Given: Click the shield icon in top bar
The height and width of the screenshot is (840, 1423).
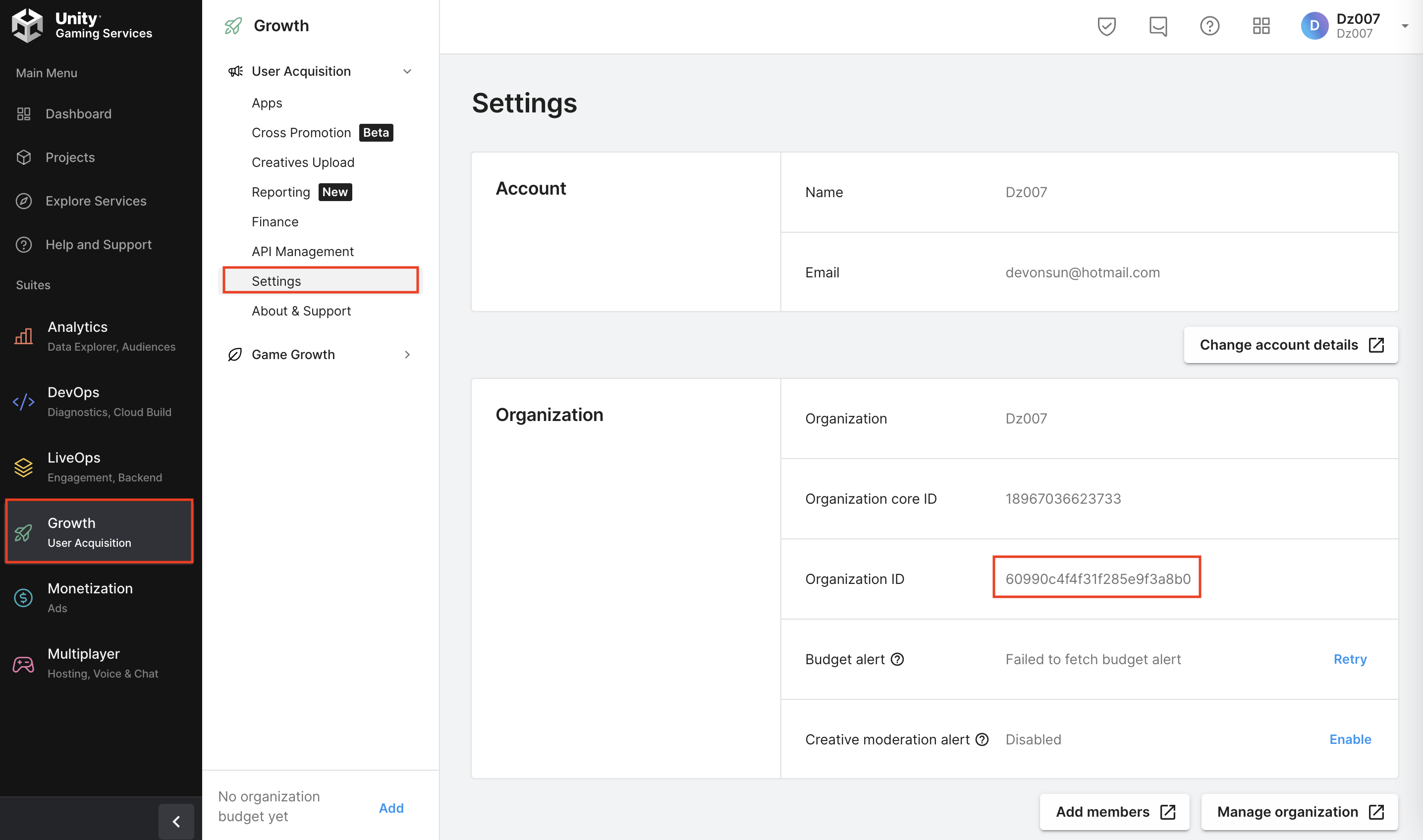Looking at the screenshot, I should point(1106,26).
